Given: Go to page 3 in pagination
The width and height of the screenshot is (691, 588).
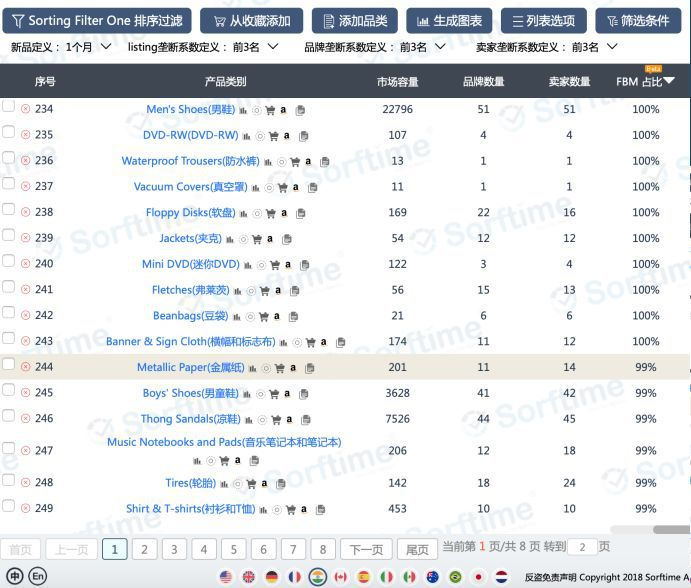Looking at the screenshot, I should point(174,549).
